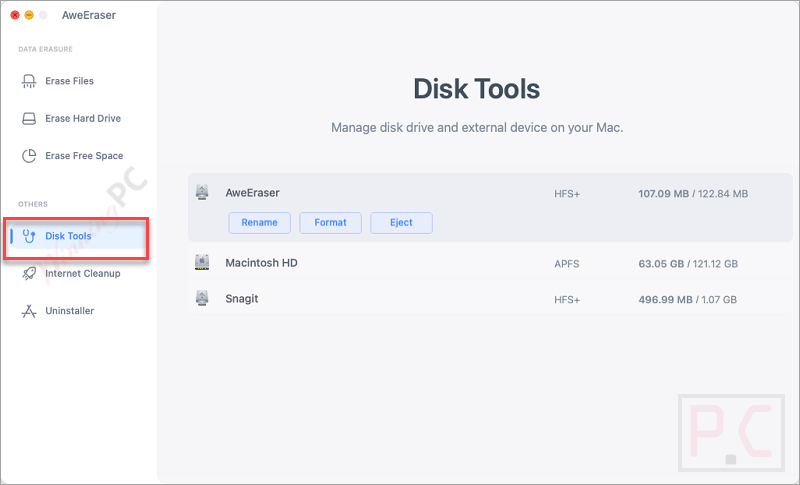800x485 pixels.
Task: Close the AweEraser window
Action: coord(15,15)
